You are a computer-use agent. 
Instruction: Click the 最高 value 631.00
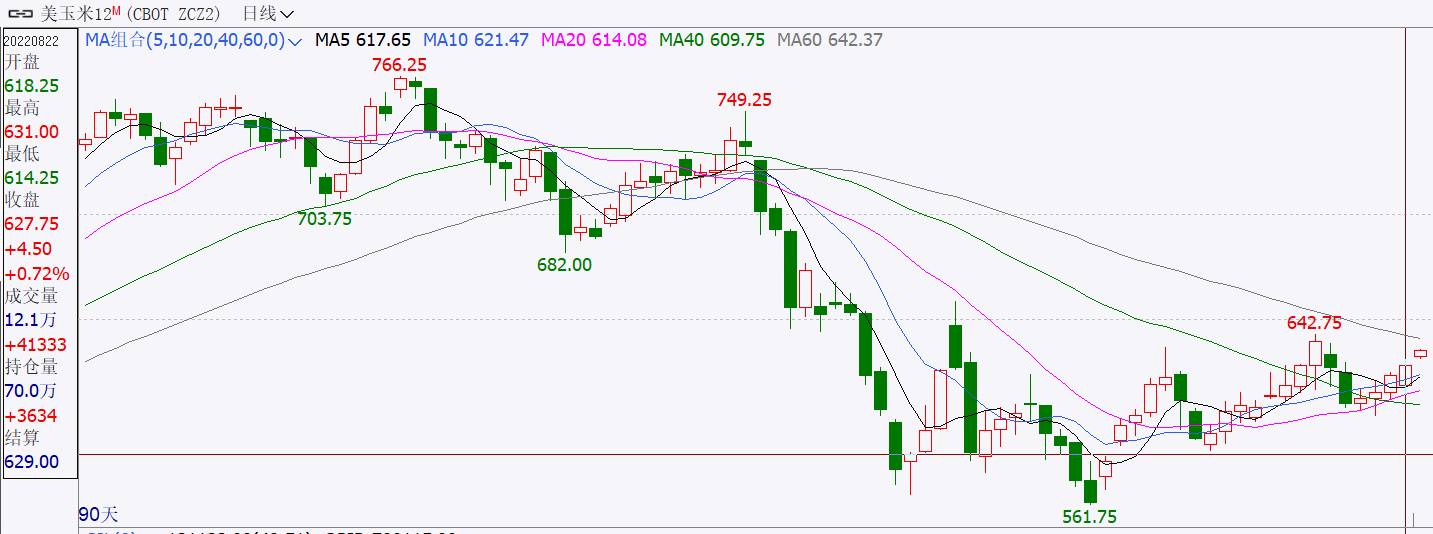pyautogui.click(x=31, y=132)
